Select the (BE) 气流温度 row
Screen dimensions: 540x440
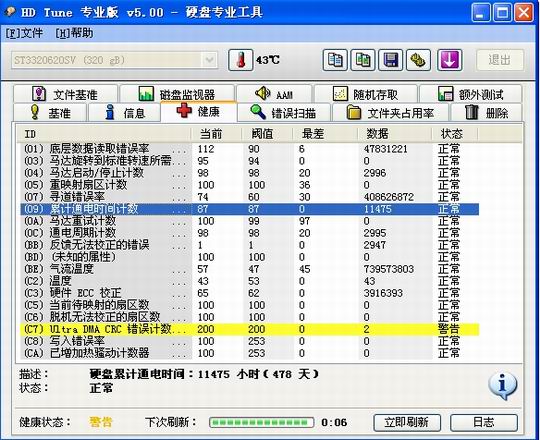(x=250, y=269)
